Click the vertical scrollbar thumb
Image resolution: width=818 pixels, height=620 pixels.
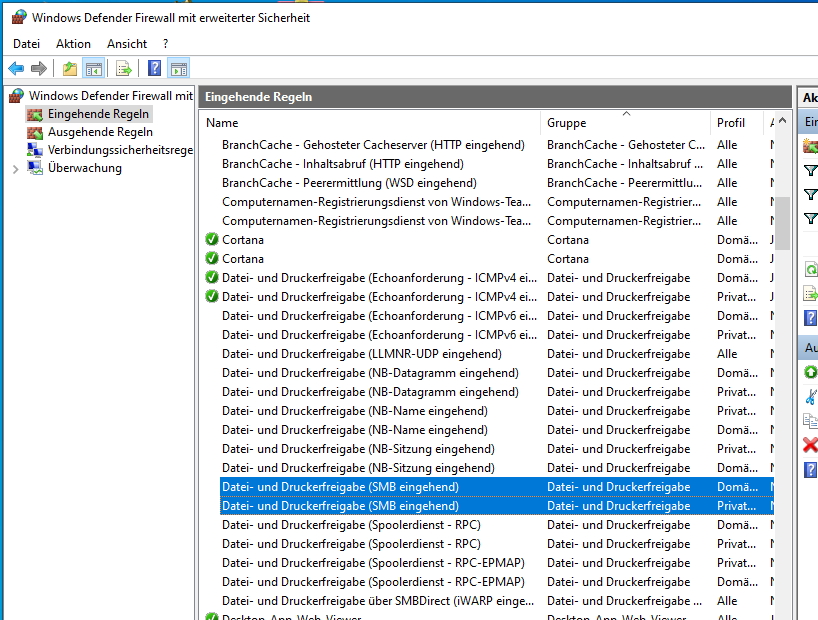782,223
